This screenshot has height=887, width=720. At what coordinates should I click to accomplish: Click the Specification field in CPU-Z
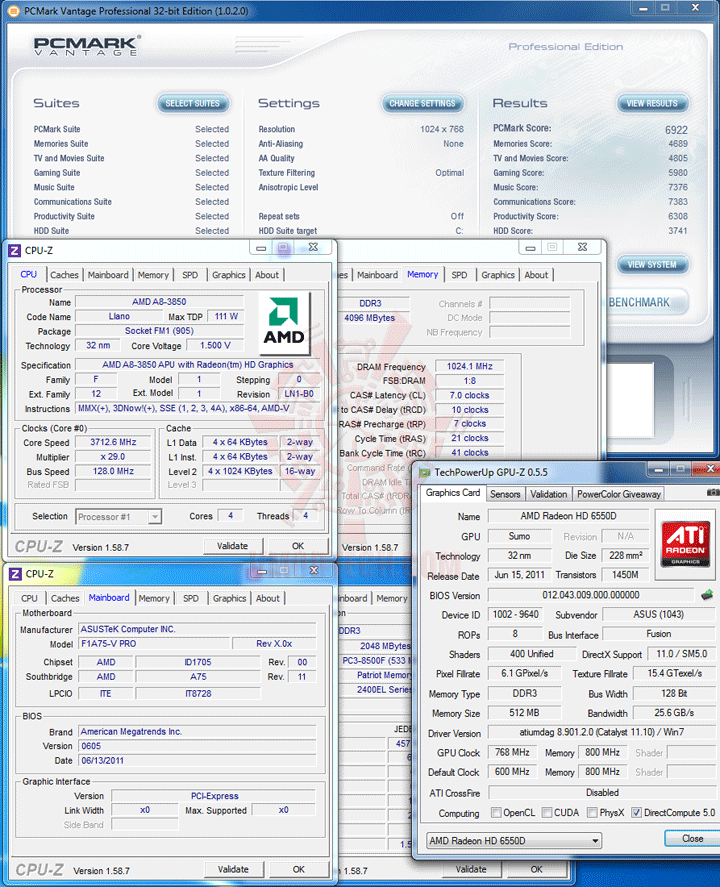197,365
